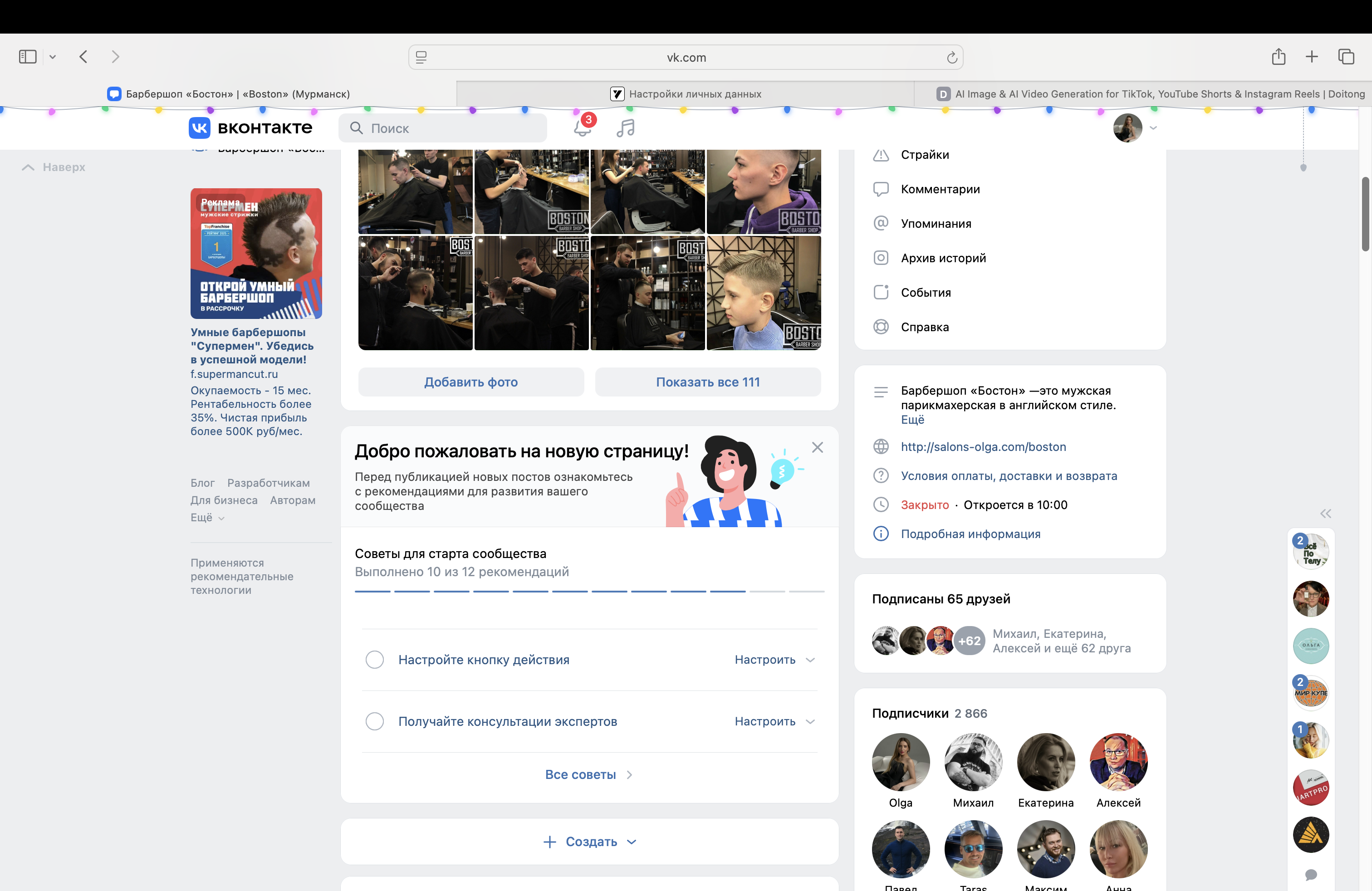Image resolution: width=1372 pixels, height=891 pixels.
Task: Open Все советы list
Action: [x=588, y=774]
